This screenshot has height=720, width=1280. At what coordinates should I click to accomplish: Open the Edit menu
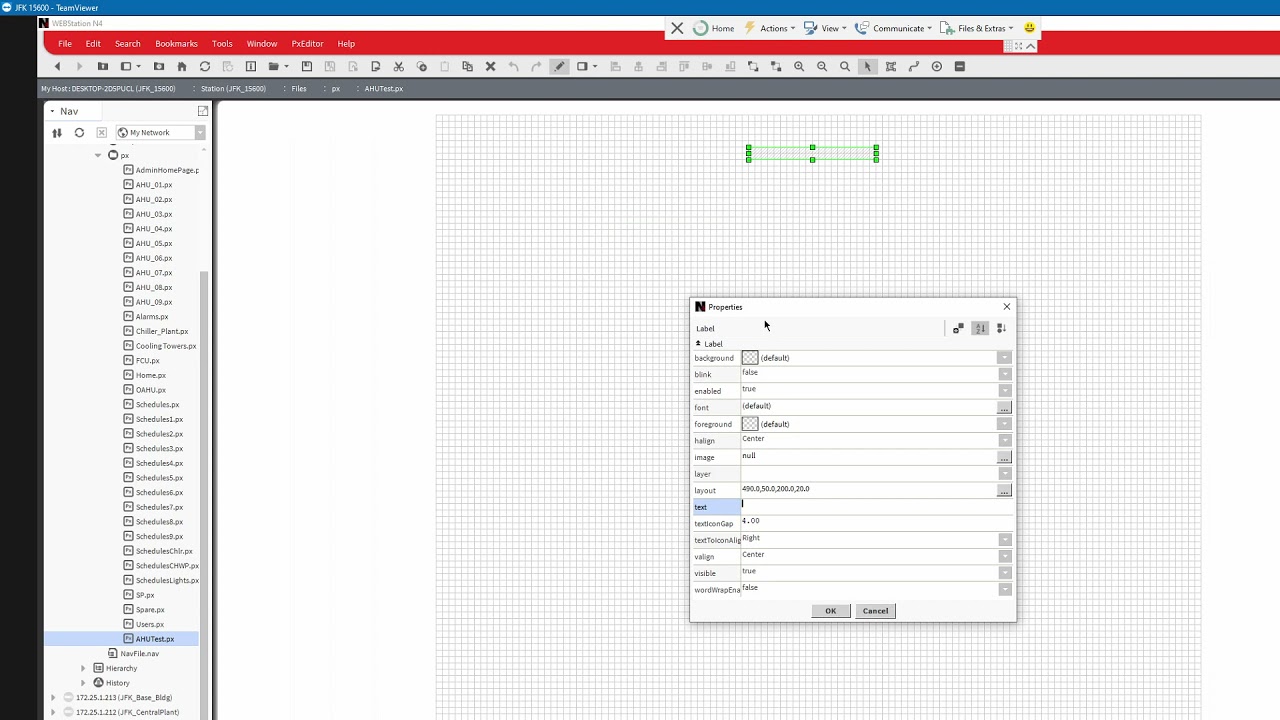93,44
